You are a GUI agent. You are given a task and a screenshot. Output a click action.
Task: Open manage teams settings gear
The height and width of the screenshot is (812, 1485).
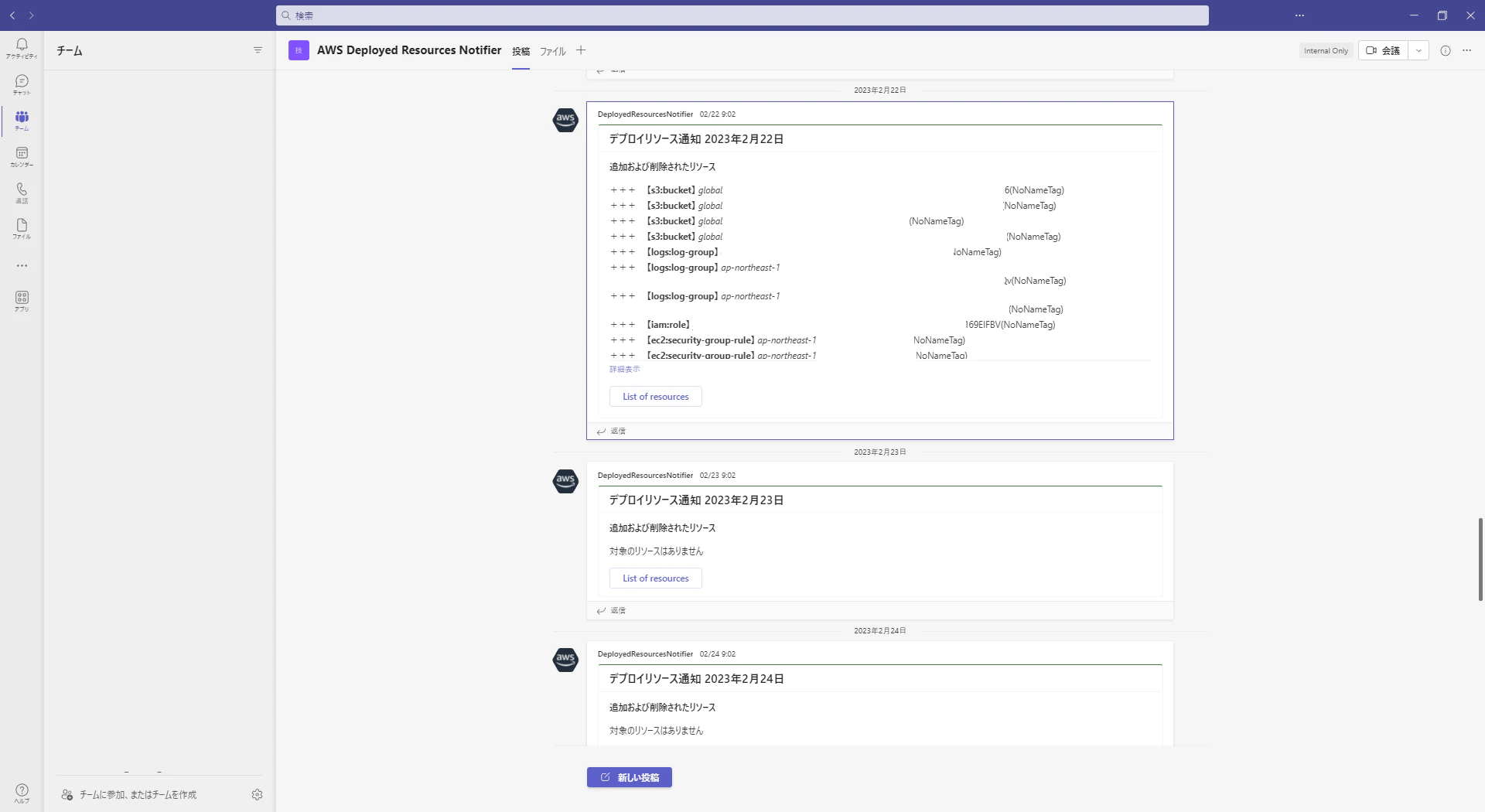tap(257, 794)
